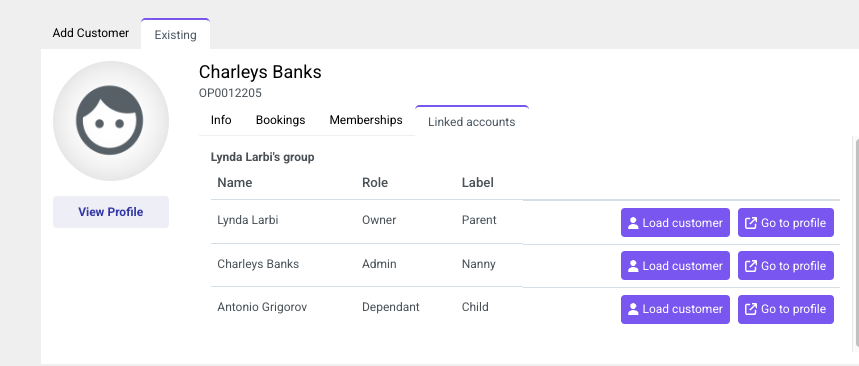This screenshot has height=366, width=859.
Task: Go to Lynda Larbi's profile
Action: pos(786,222)
